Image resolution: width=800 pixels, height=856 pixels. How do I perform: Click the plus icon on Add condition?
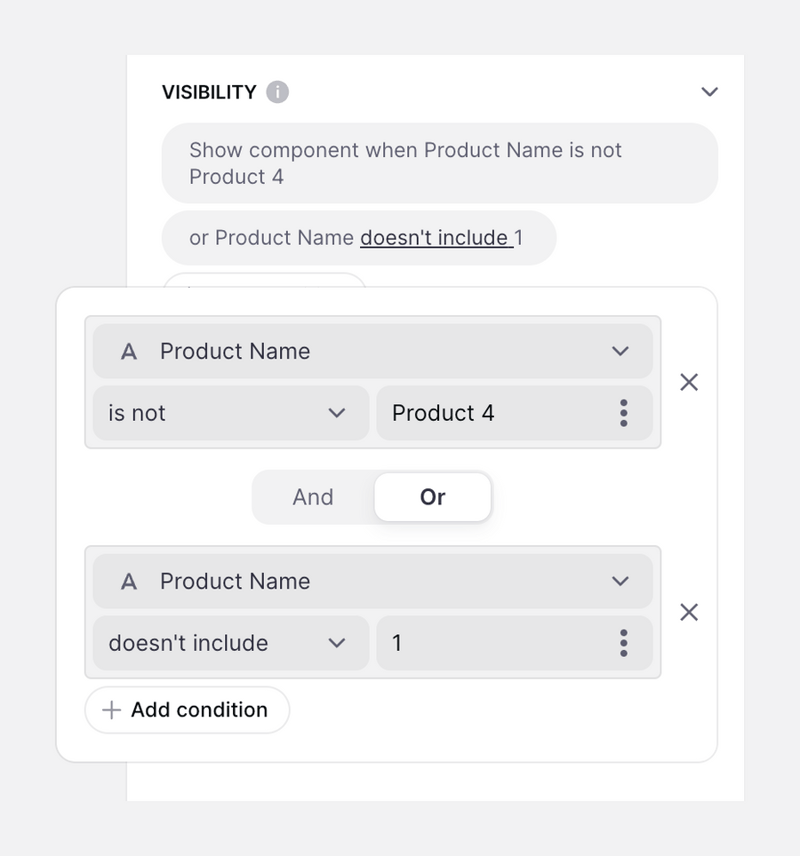click(x=112, y=710)
